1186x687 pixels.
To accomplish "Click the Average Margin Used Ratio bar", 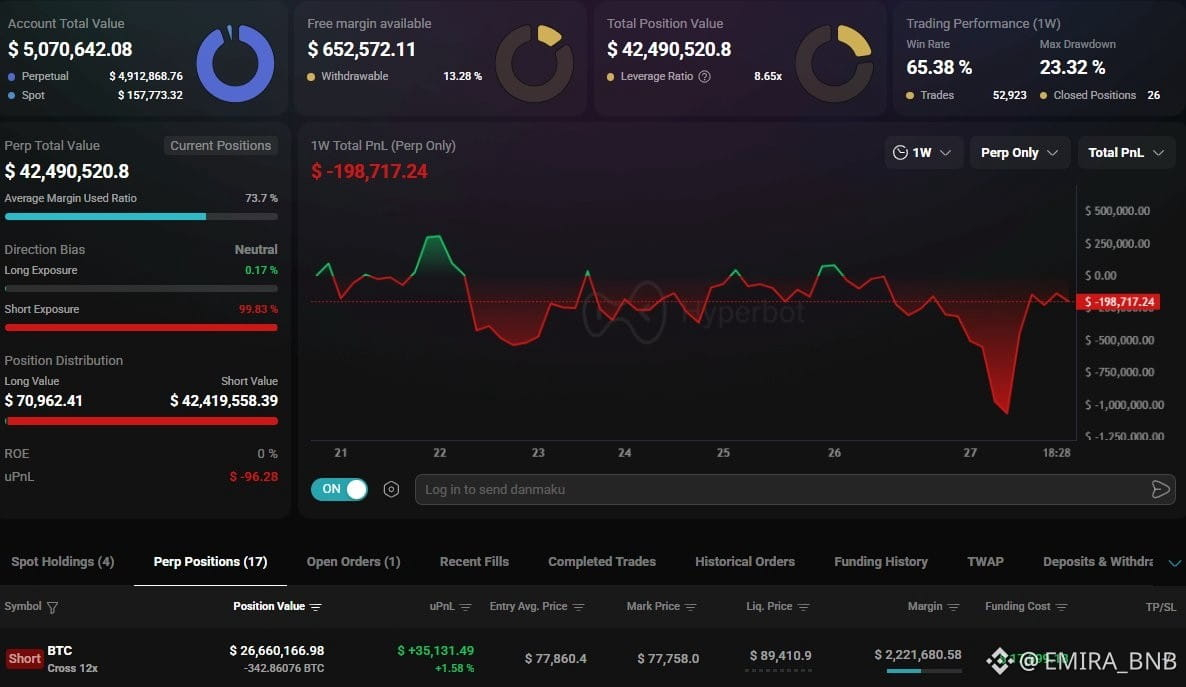I will pos(141,216).
